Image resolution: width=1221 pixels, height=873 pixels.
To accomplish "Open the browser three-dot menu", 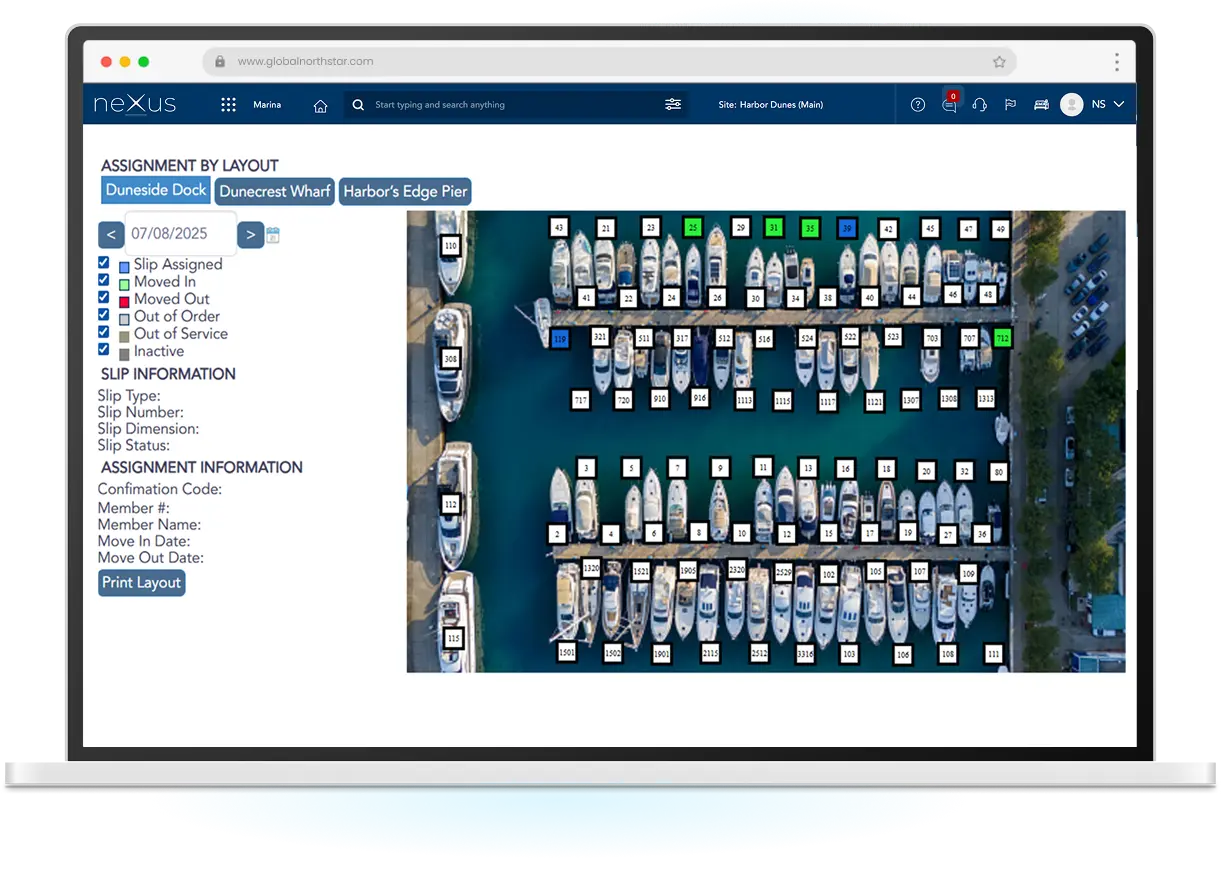I will 1116,62.
